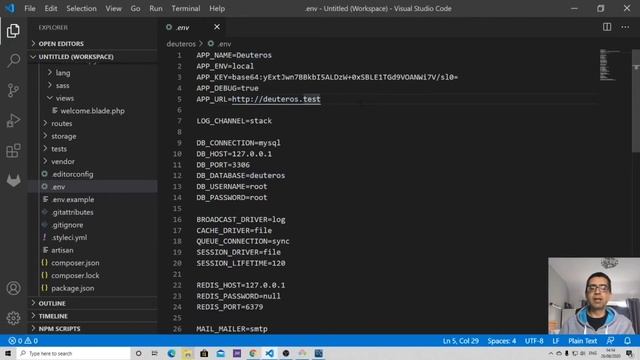Open the Windows Start menu
This screenshot has height=360, width=640.
pos(8,353)
